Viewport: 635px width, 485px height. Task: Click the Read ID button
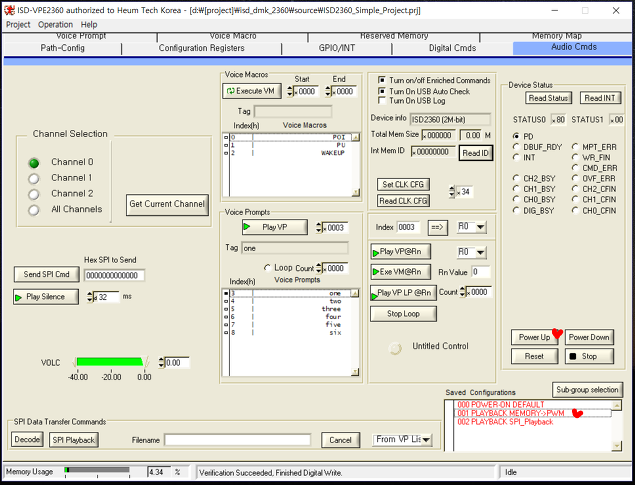tap(475, 153)
